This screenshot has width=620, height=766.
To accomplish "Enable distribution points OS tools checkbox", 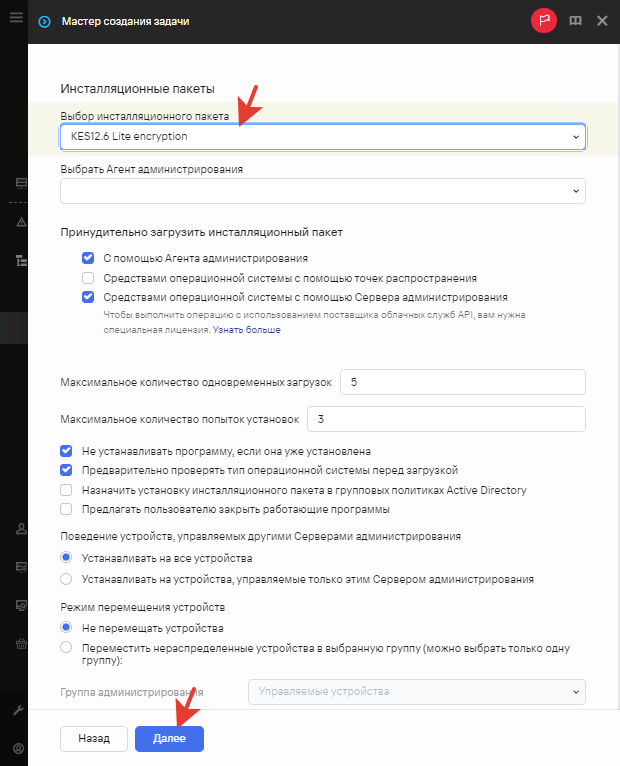I will pos(88,278).
